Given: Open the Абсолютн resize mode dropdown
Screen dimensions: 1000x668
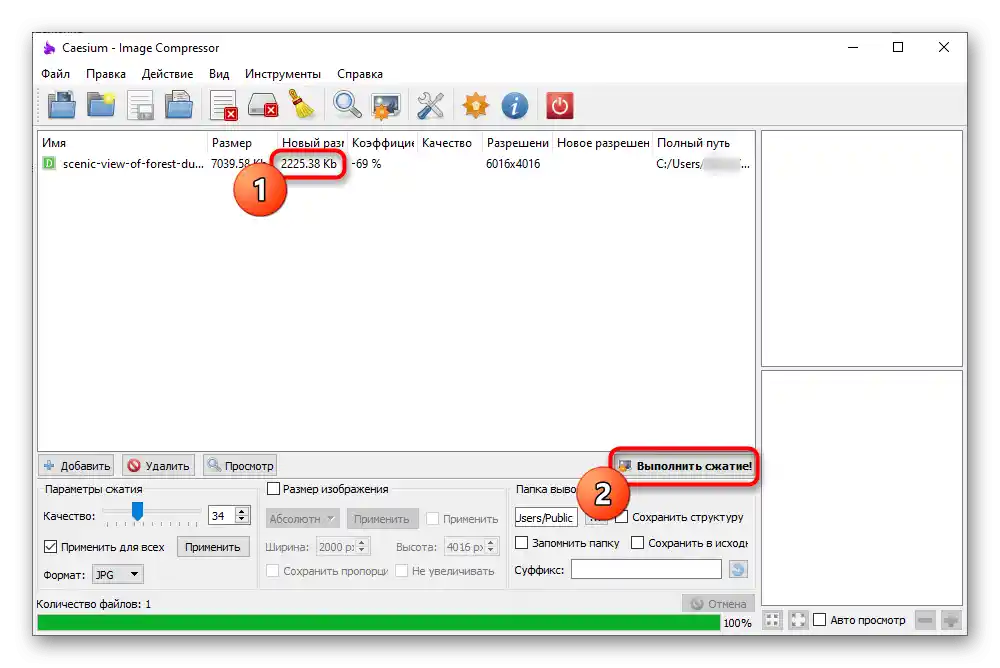Looking at the screenshot, I should click(x=302, y=519).
